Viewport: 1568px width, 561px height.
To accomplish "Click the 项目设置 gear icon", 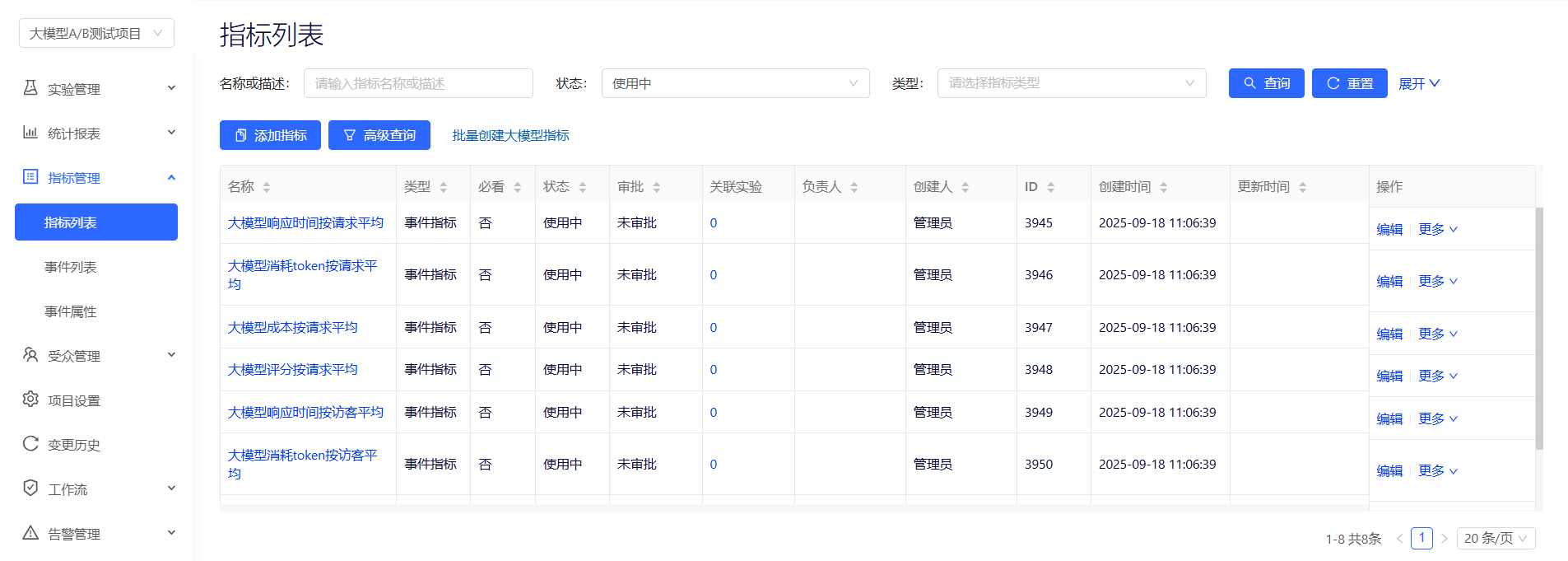I will tap(30, 400).
